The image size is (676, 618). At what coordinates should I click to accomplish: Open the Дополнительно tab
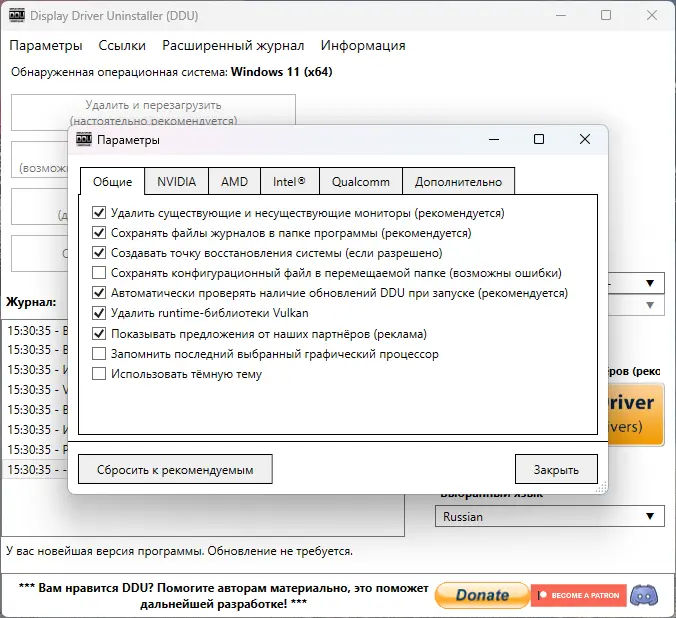(x=458, y=182)
